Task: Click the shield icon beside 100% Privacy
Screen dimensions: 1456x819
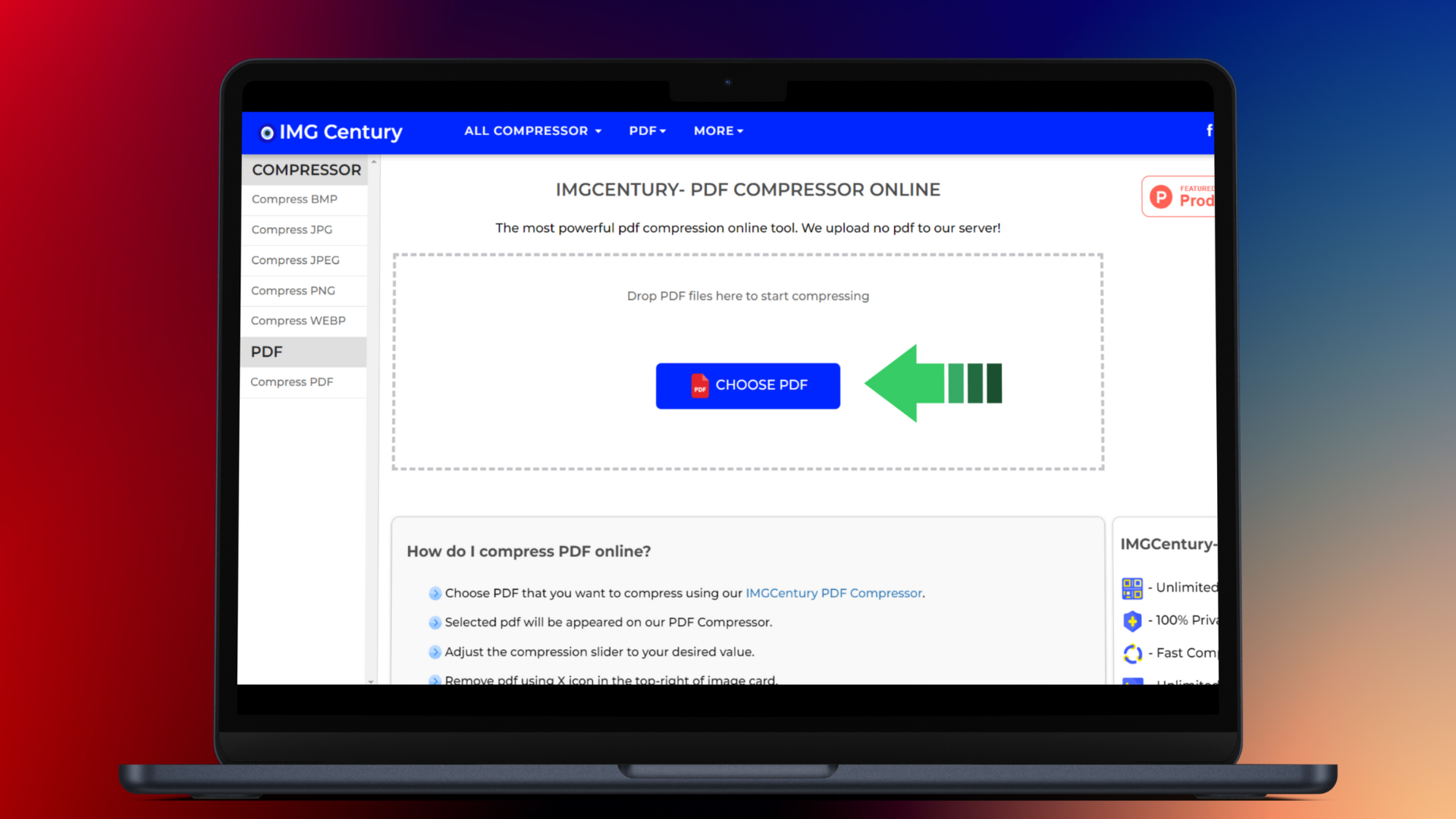Action: point(1132,621)
